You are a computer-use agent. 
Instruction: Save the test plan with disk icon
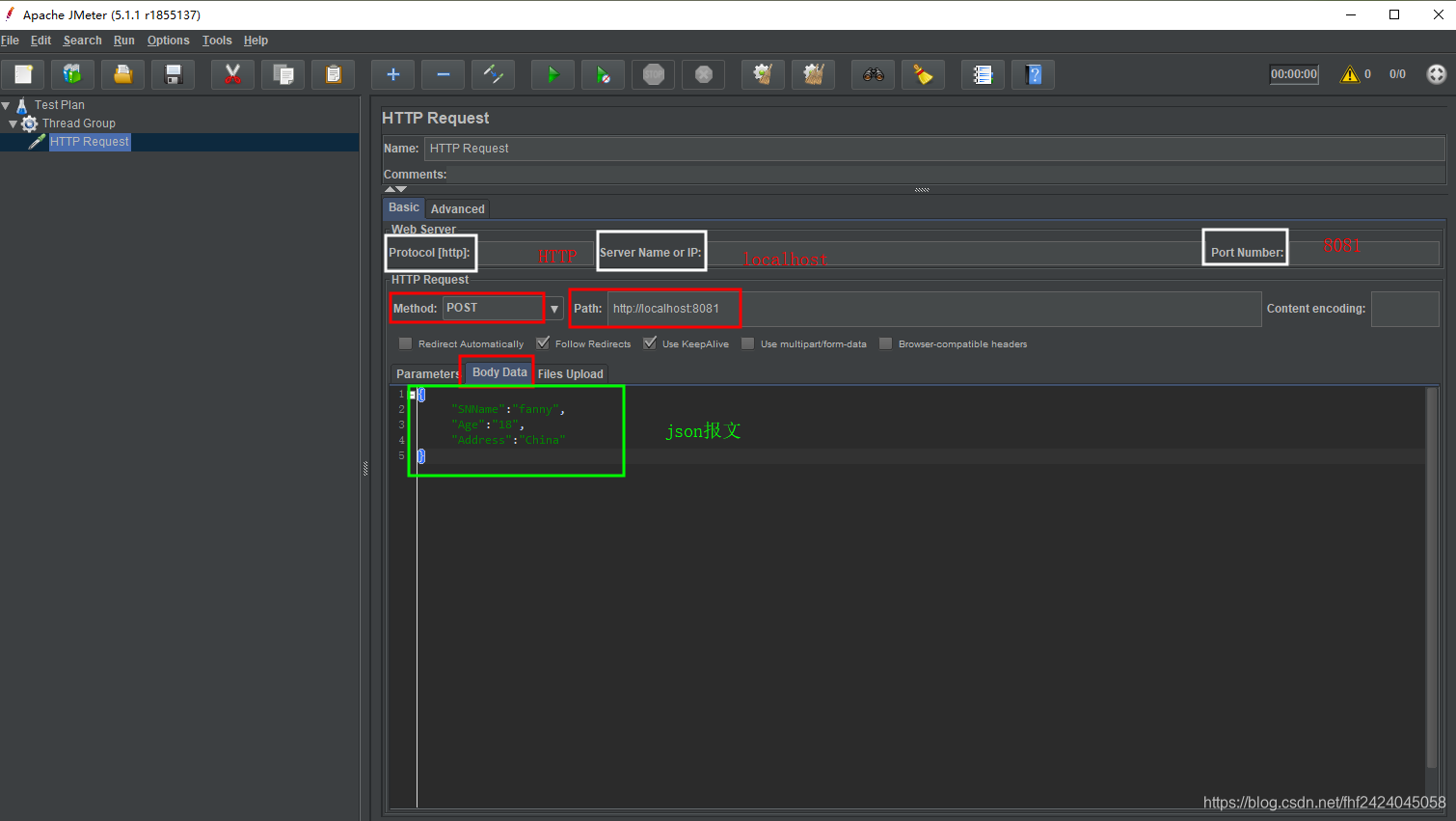pyautogui.click(x=173, y=74)
